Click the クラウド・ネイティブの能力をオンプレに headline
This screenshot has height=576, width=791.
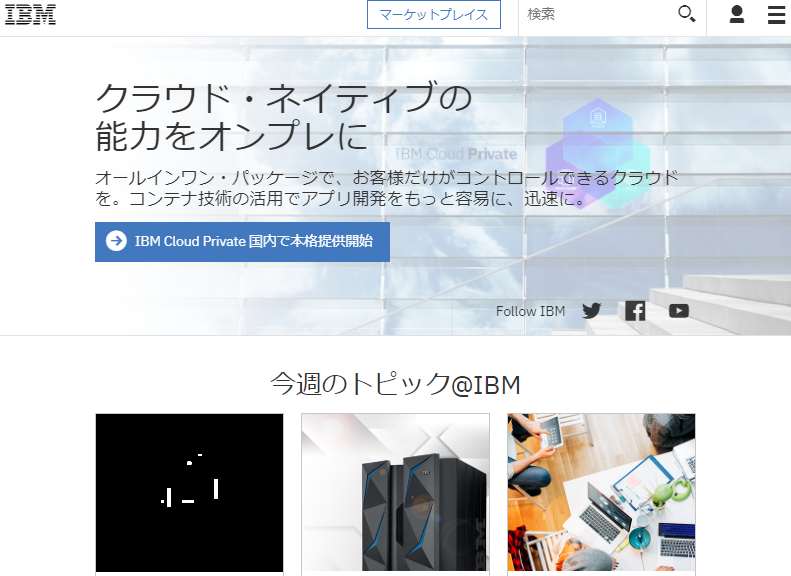click(x=284, y=117)
